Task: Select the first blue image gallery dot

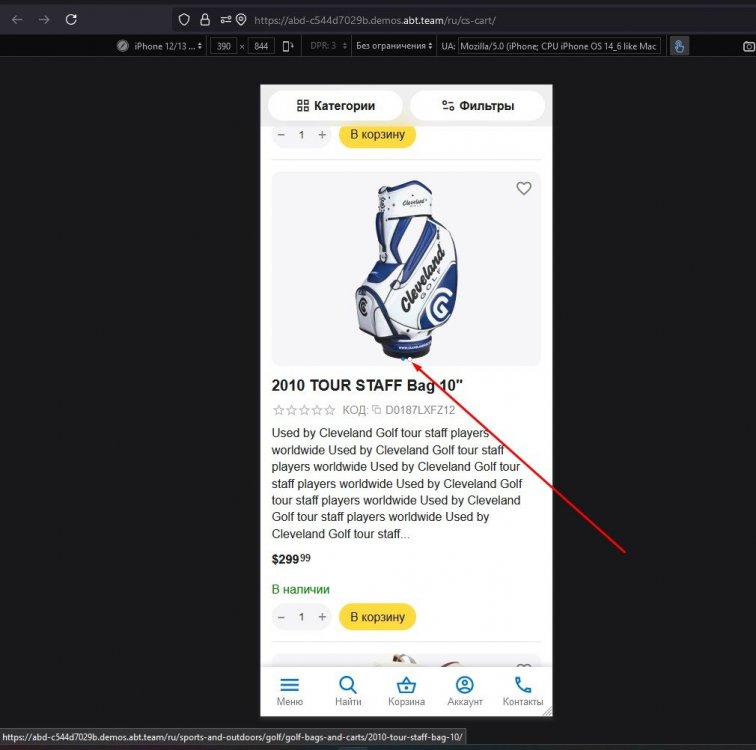Action: pos(403,359)
